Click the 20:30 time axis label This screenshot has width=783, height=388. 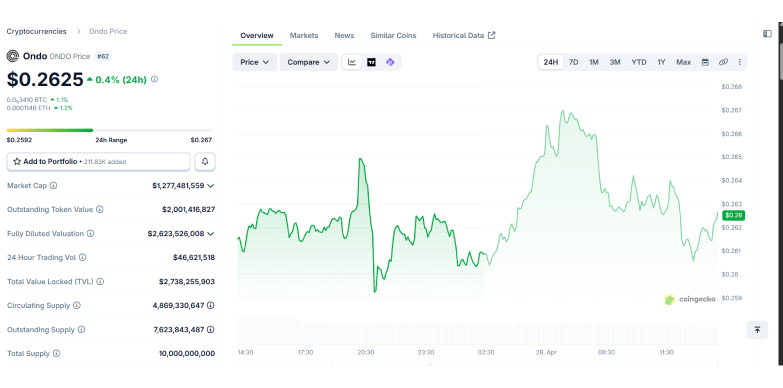click(366, 352)
